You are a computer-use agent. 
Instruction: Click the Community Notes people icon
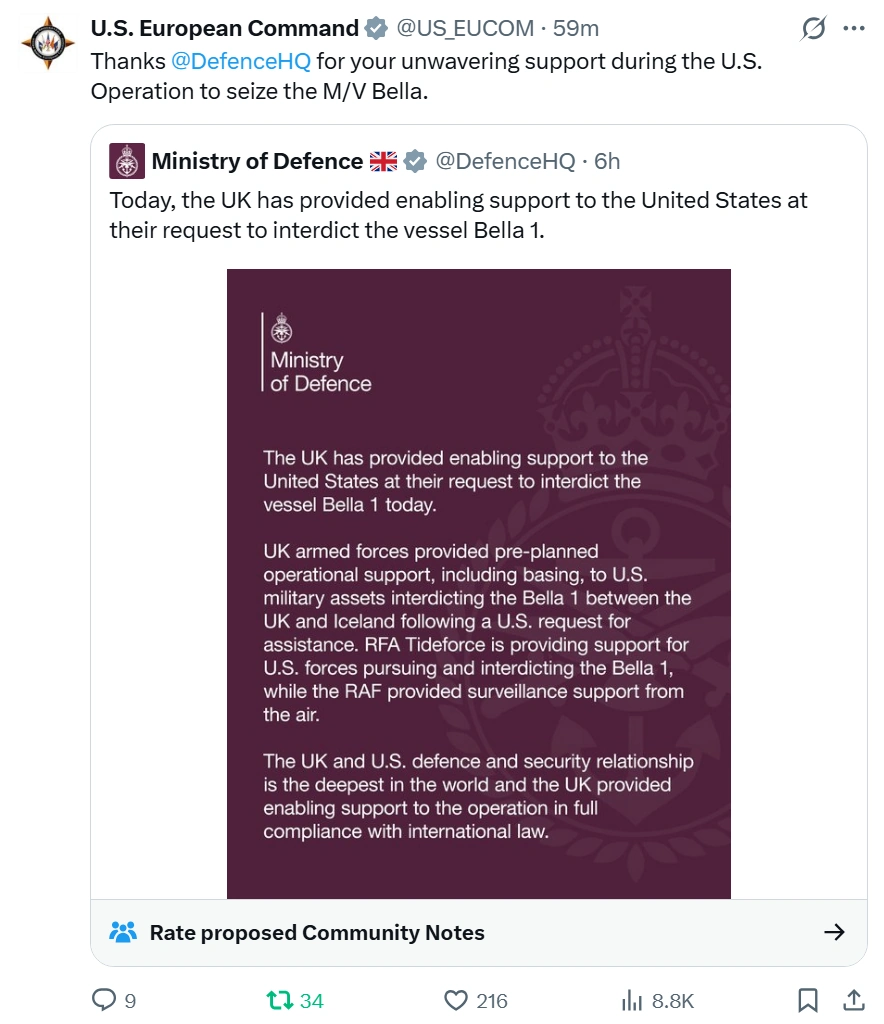[x=123, y=933]
